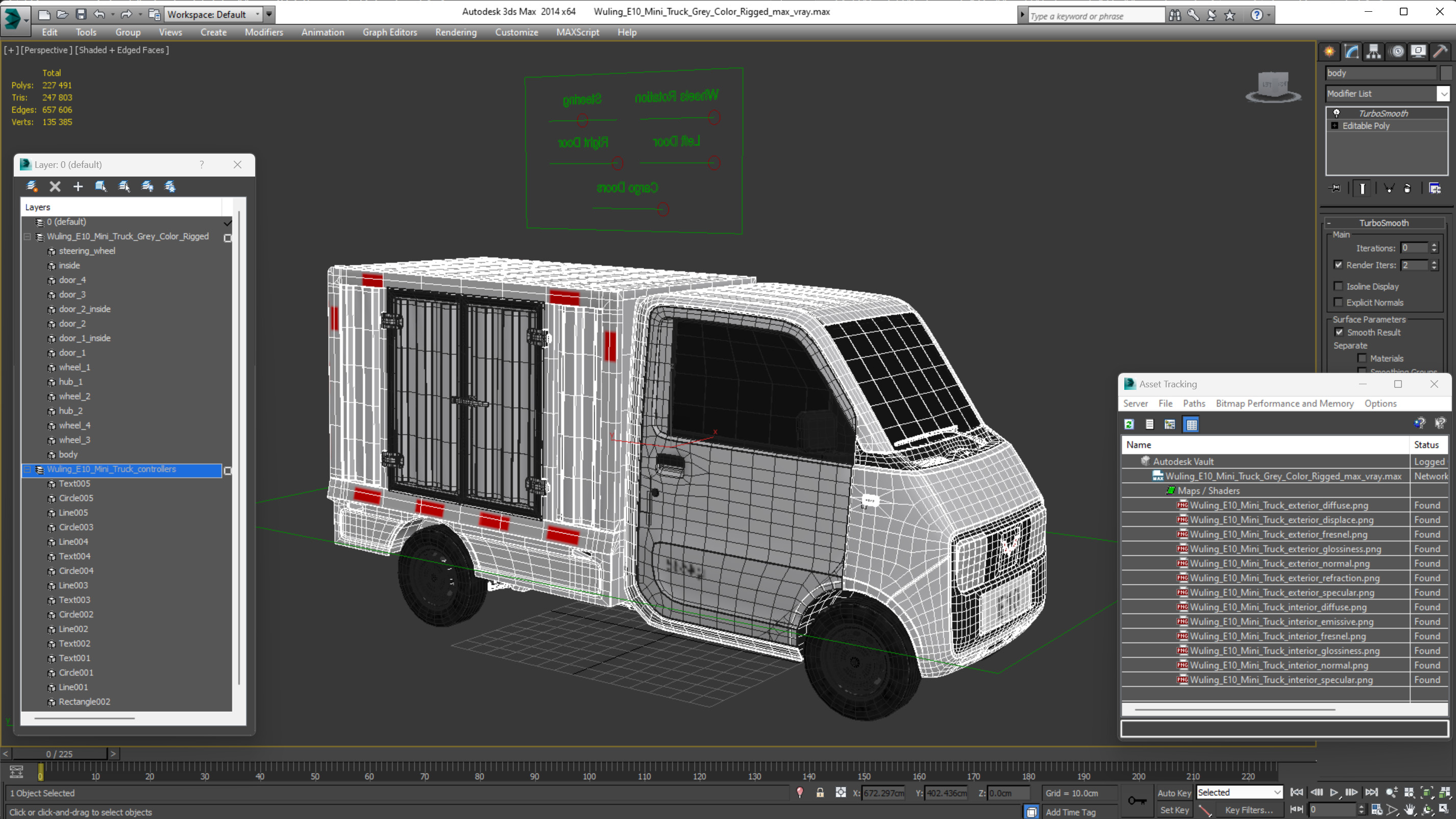Open the Modifiers menu
1456x819 pixels.
click(x=263, y=32)
